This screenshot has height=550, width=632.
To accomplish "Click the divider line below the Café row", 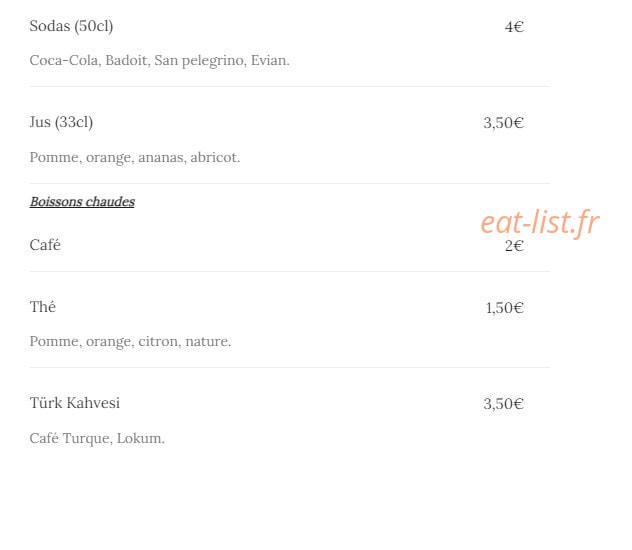I will click(289, 272).
